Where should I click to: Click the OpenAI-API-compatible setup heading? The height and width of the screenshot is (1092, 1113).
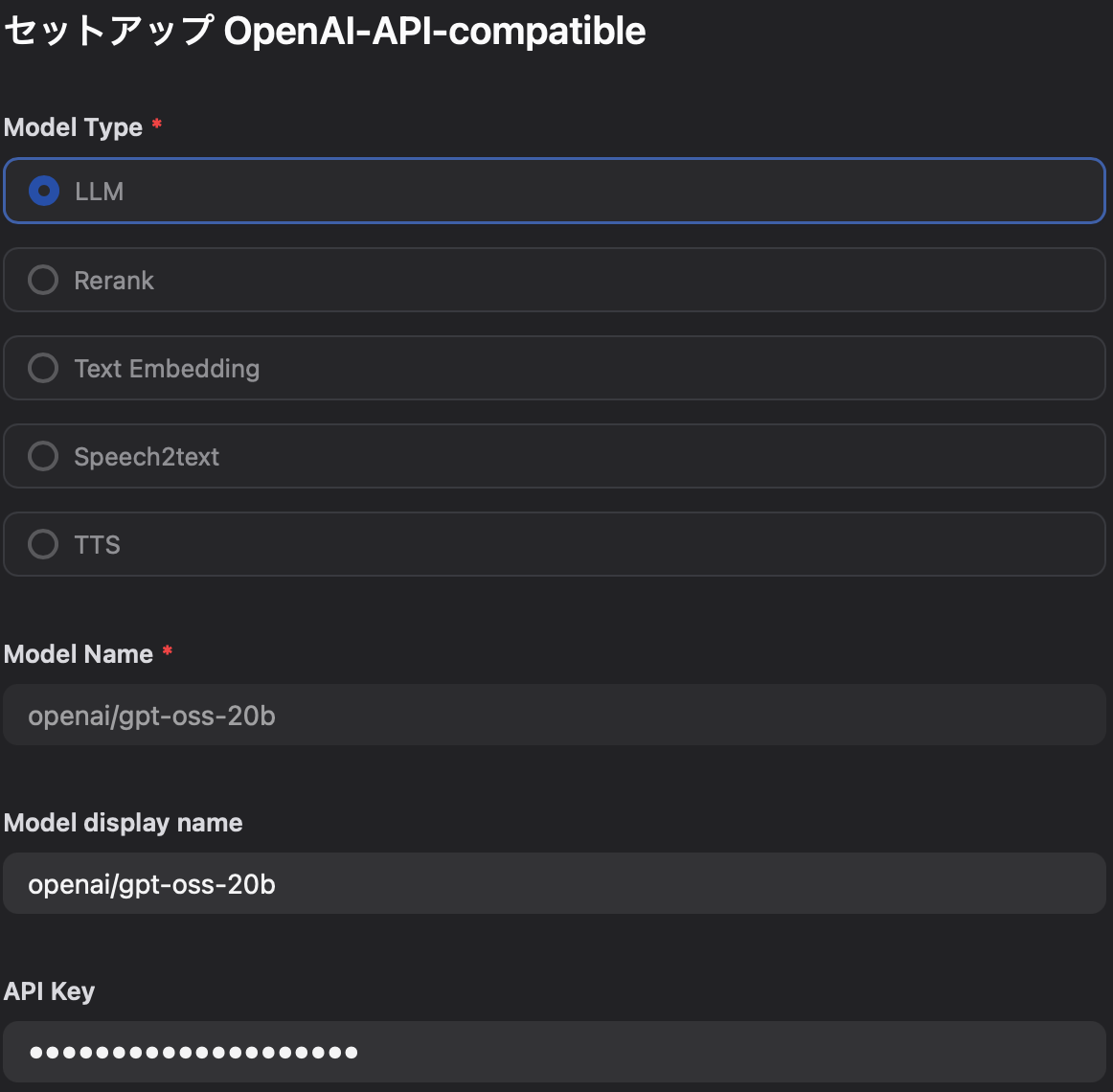coord(325,32)
